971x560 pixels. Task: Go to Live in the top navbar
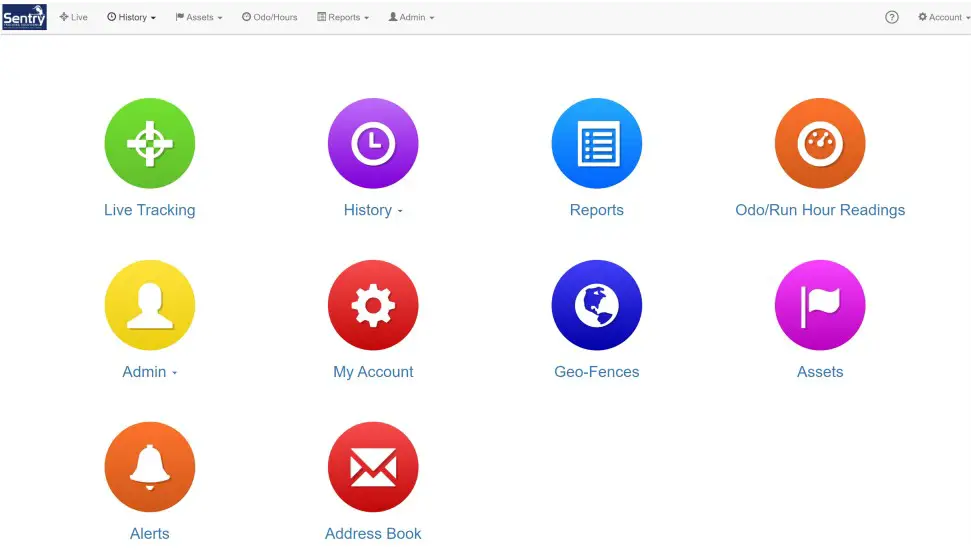click(x=73, y=17)
